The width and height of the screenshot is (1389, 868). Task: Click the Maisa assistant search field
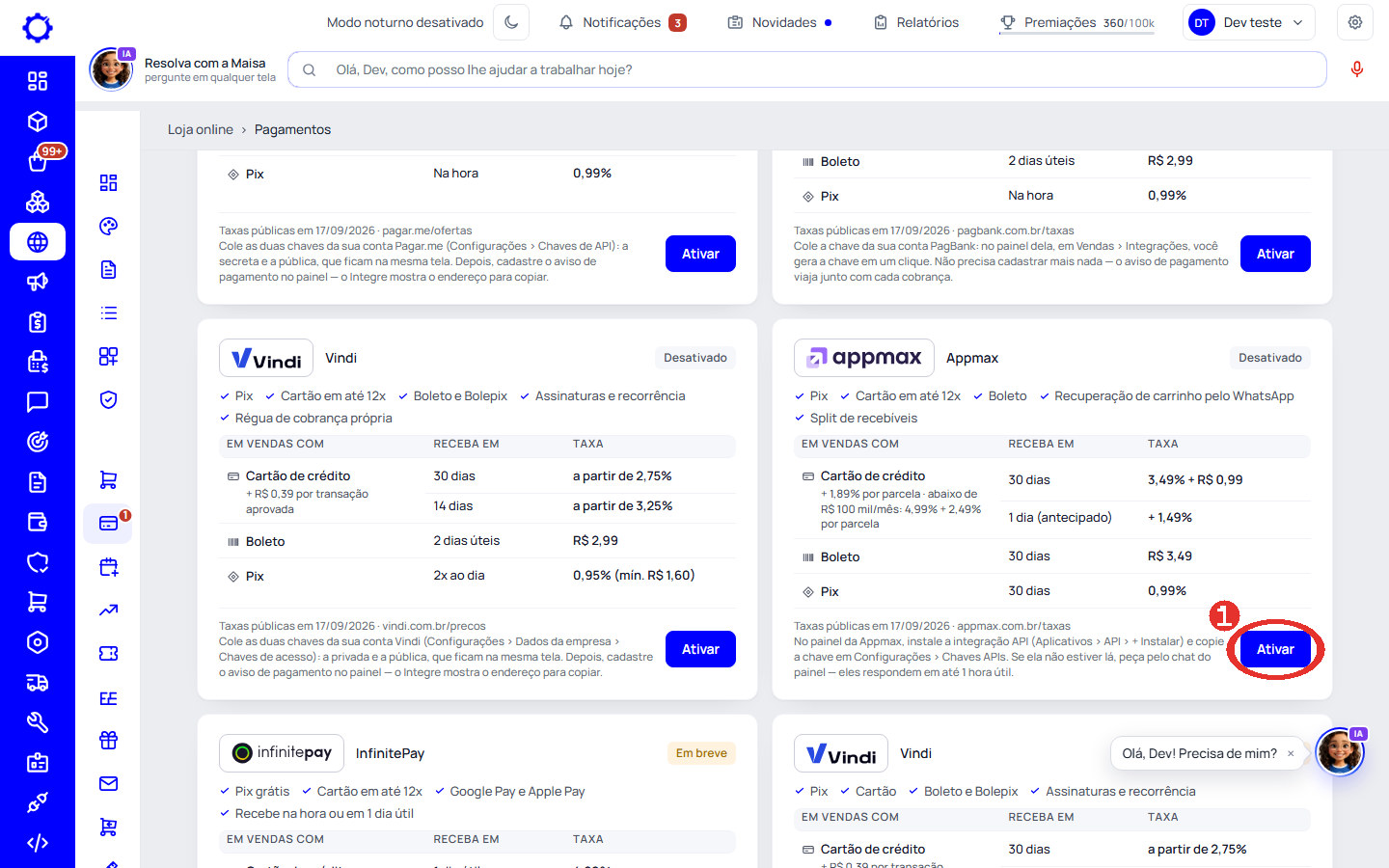pos(807,69)
